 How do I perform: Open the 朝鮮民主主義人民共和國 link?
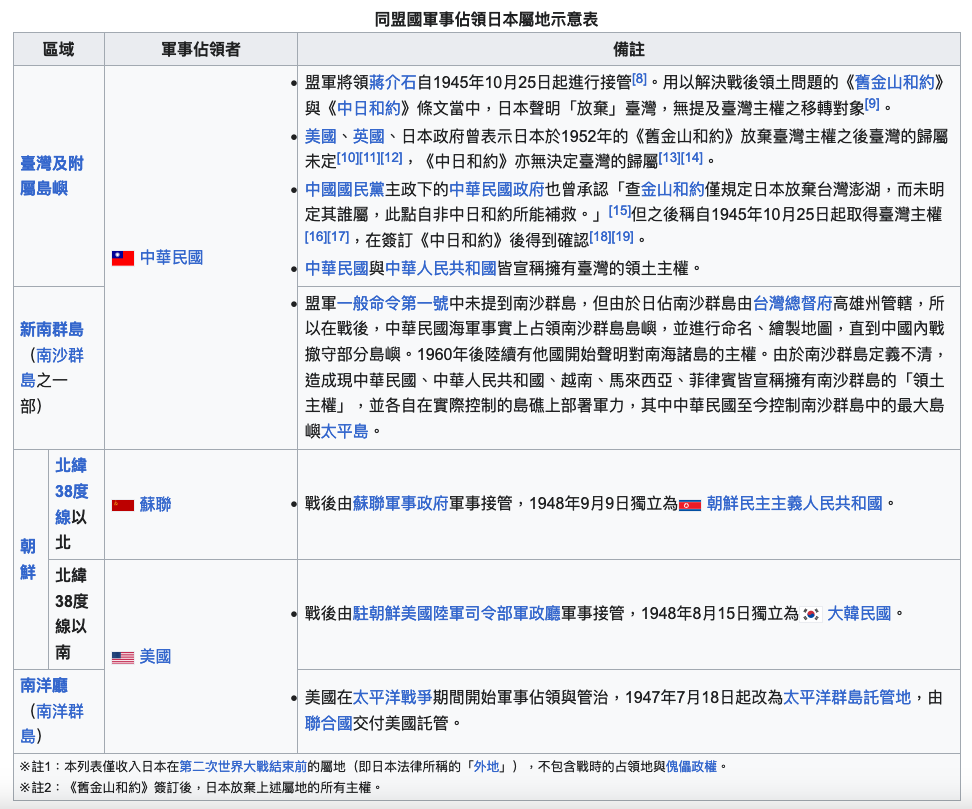[795, 503]
